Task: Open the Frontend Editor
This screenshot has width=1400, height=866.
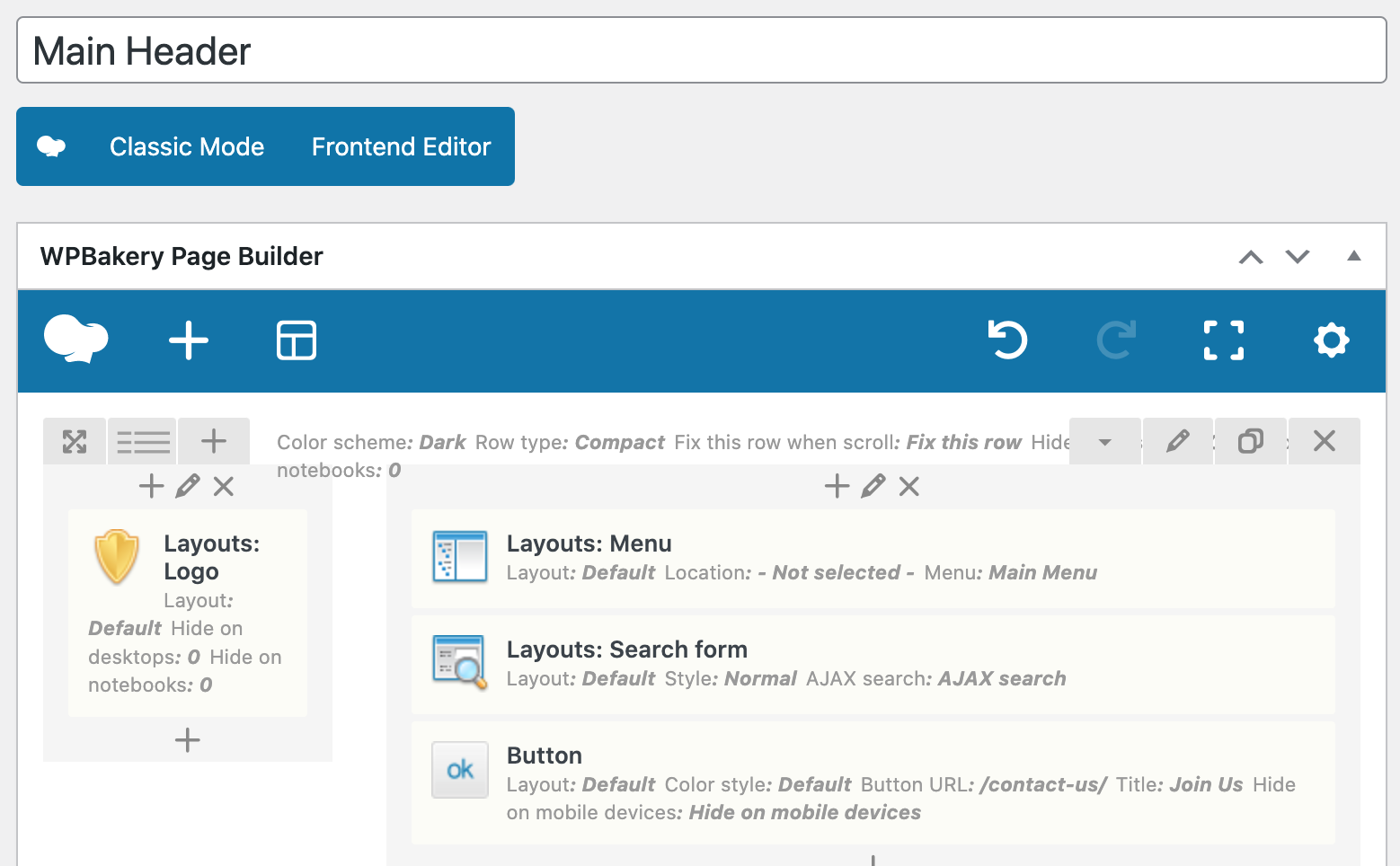Action: [402, 146]
